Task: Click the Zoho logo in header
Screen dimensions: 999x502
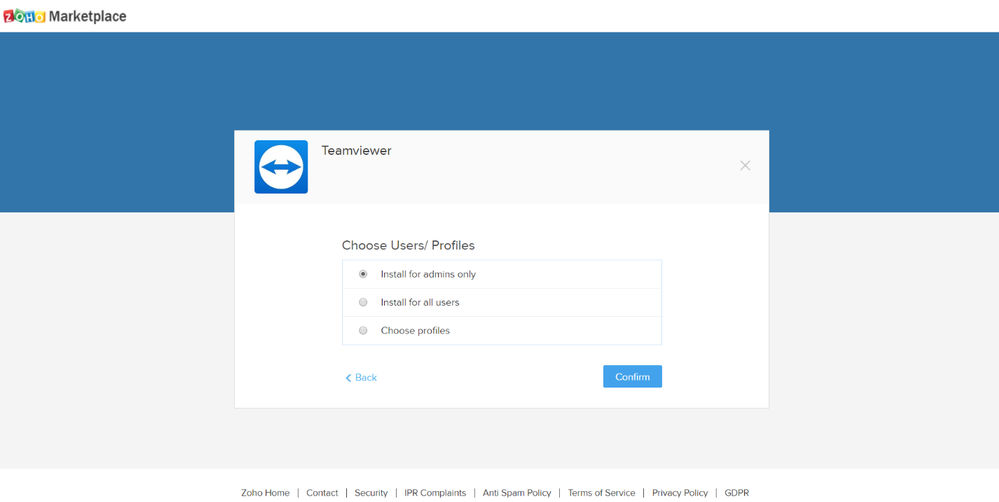Action: click(x=24, y=17)
